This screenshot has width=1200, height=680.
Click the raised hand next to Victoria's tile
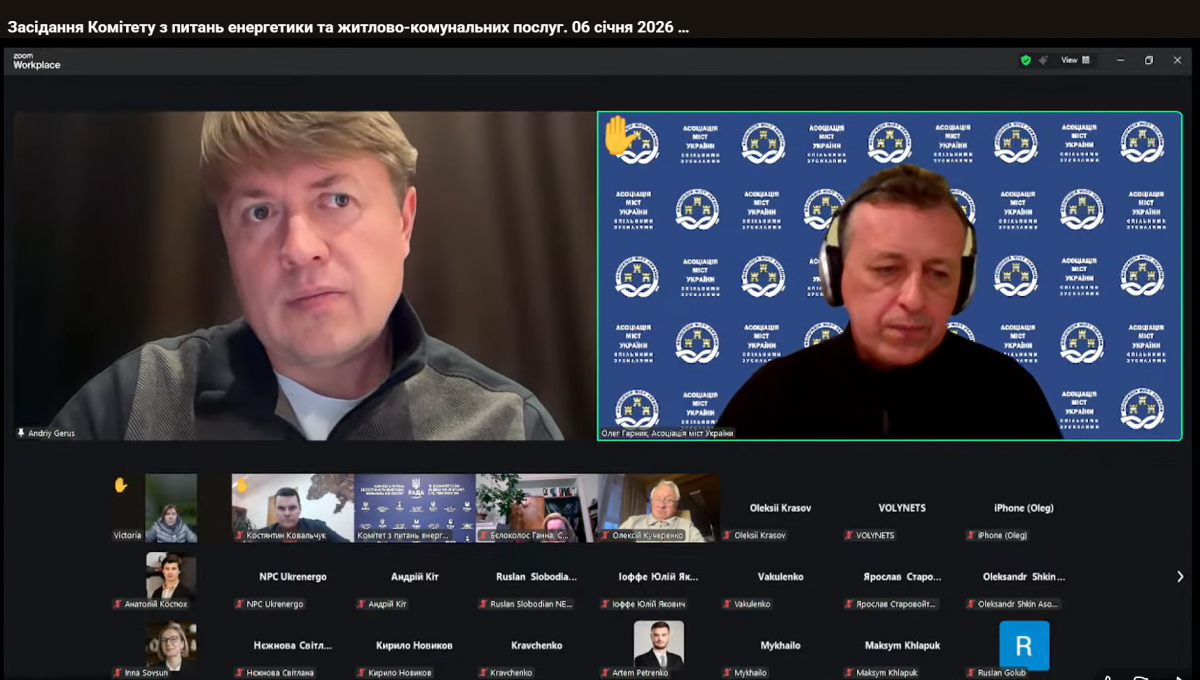point(121,485)
